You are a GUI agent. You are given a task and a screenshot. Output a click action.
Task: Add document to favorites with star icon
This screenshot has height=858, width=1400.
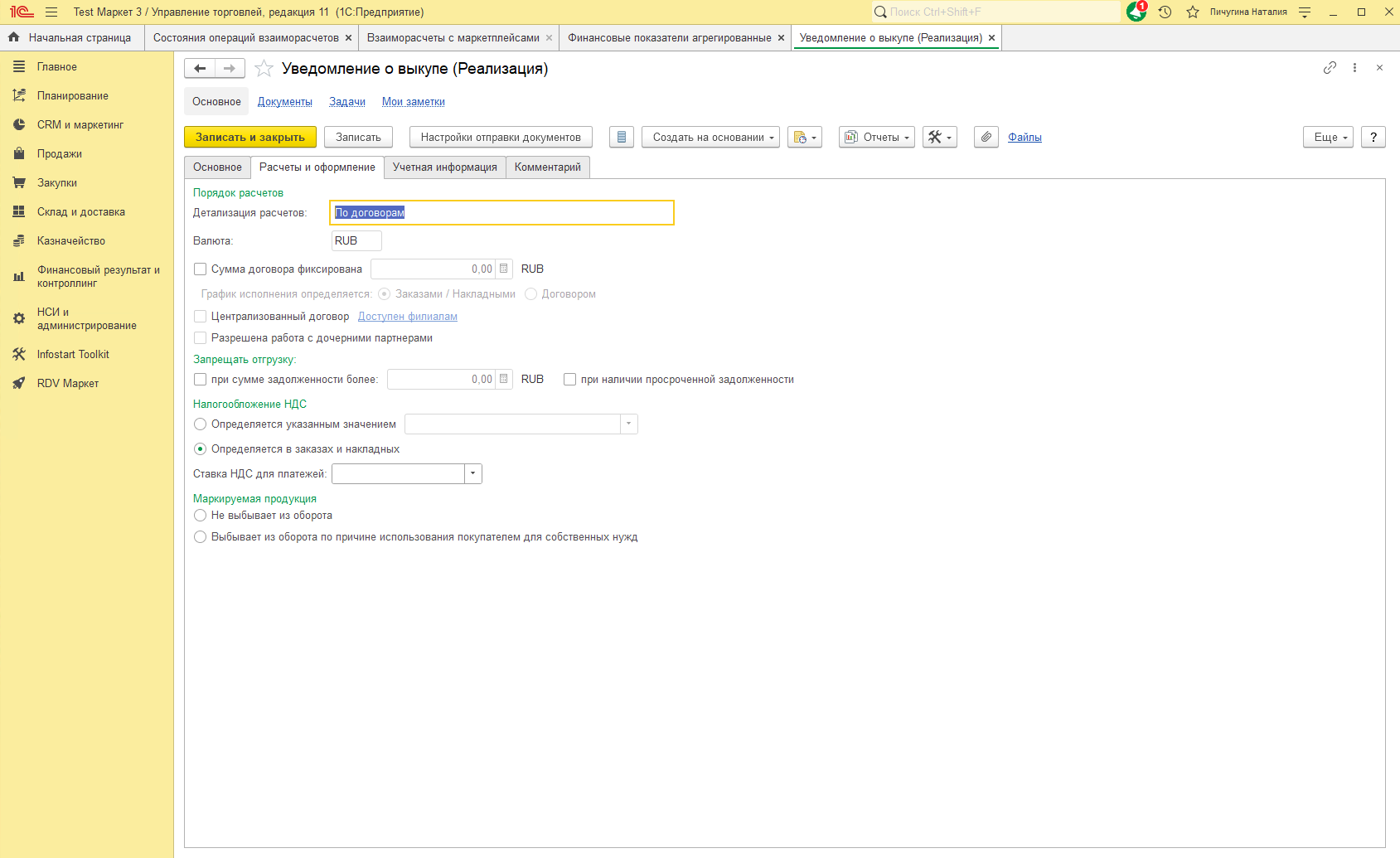(264, 69)
